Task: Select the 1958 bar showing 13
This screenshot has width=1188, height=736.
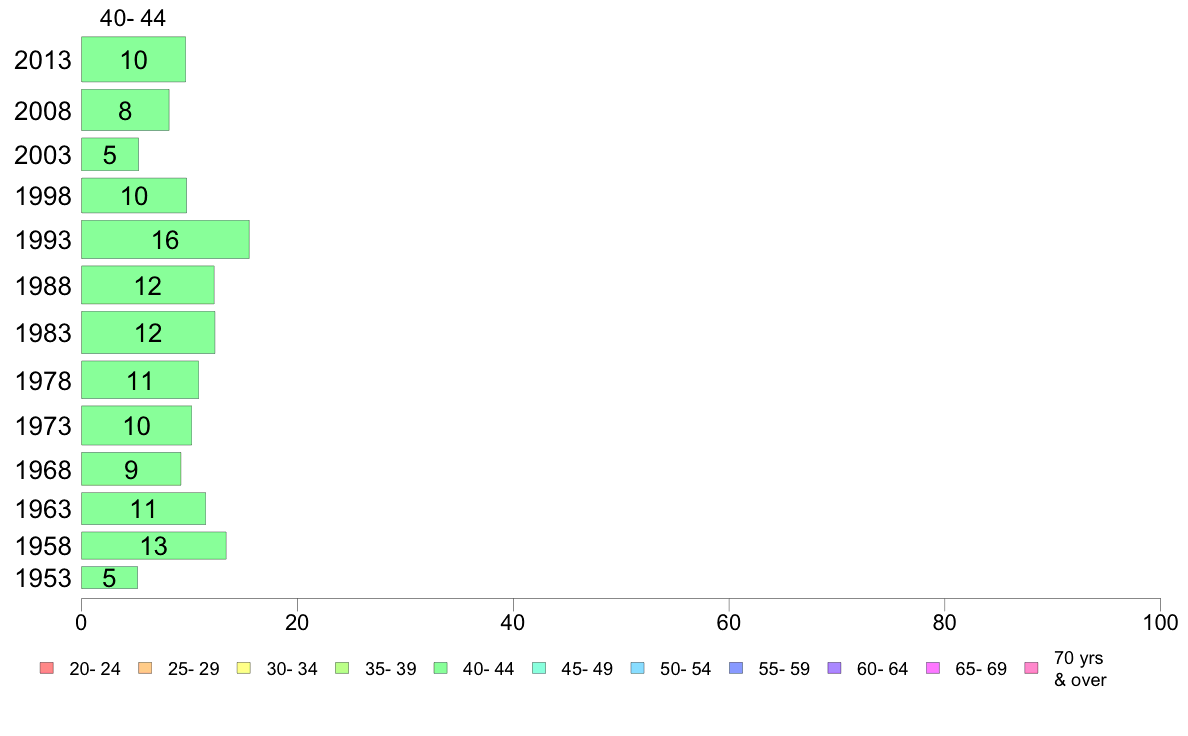Action: point(154,546)
